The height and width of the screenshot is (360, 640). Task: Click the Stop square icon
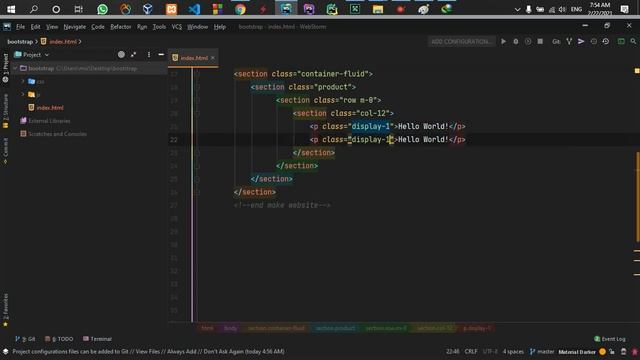(x=540, y=41)
